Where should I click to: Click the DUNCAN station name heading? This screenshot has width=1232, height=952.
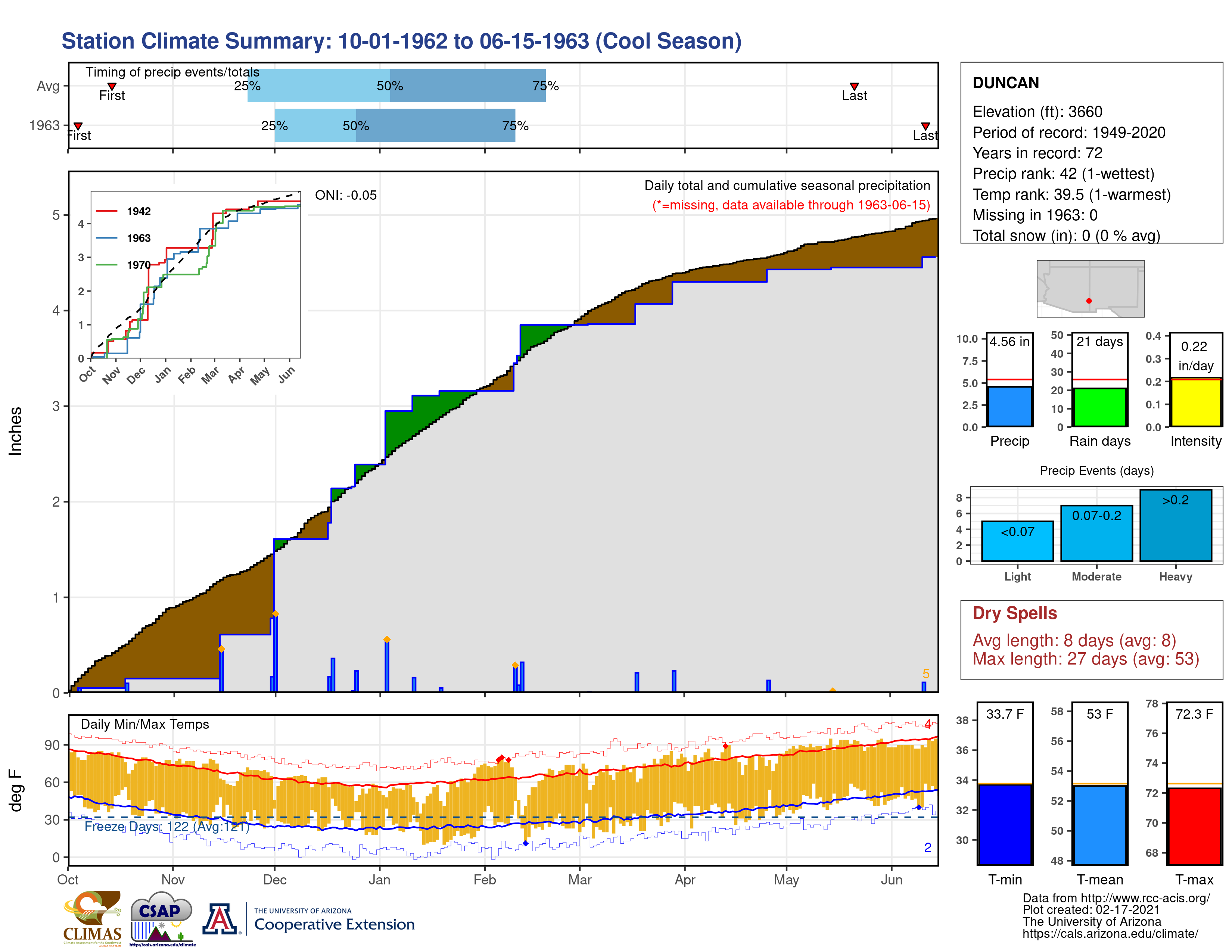(1005, 83)
